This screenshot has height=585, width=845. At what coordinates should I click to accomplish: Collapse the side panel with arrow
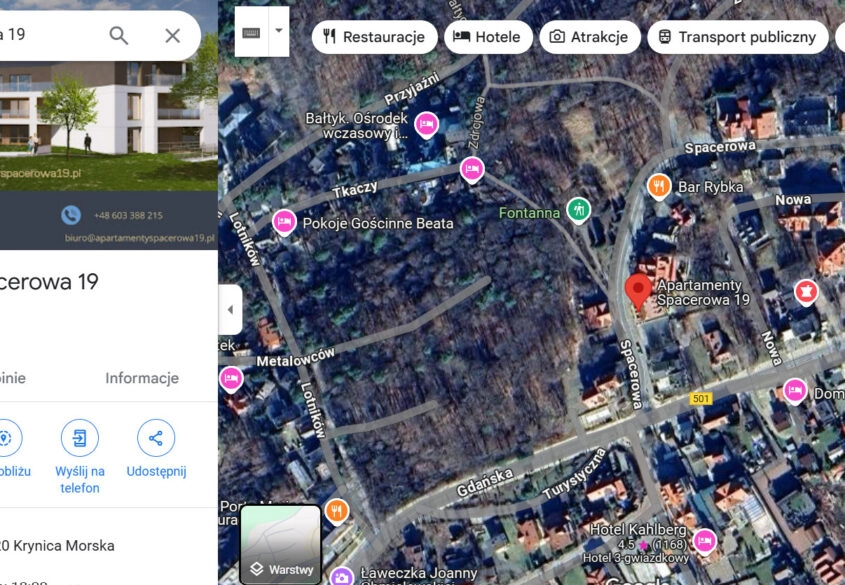coord(230,310)
